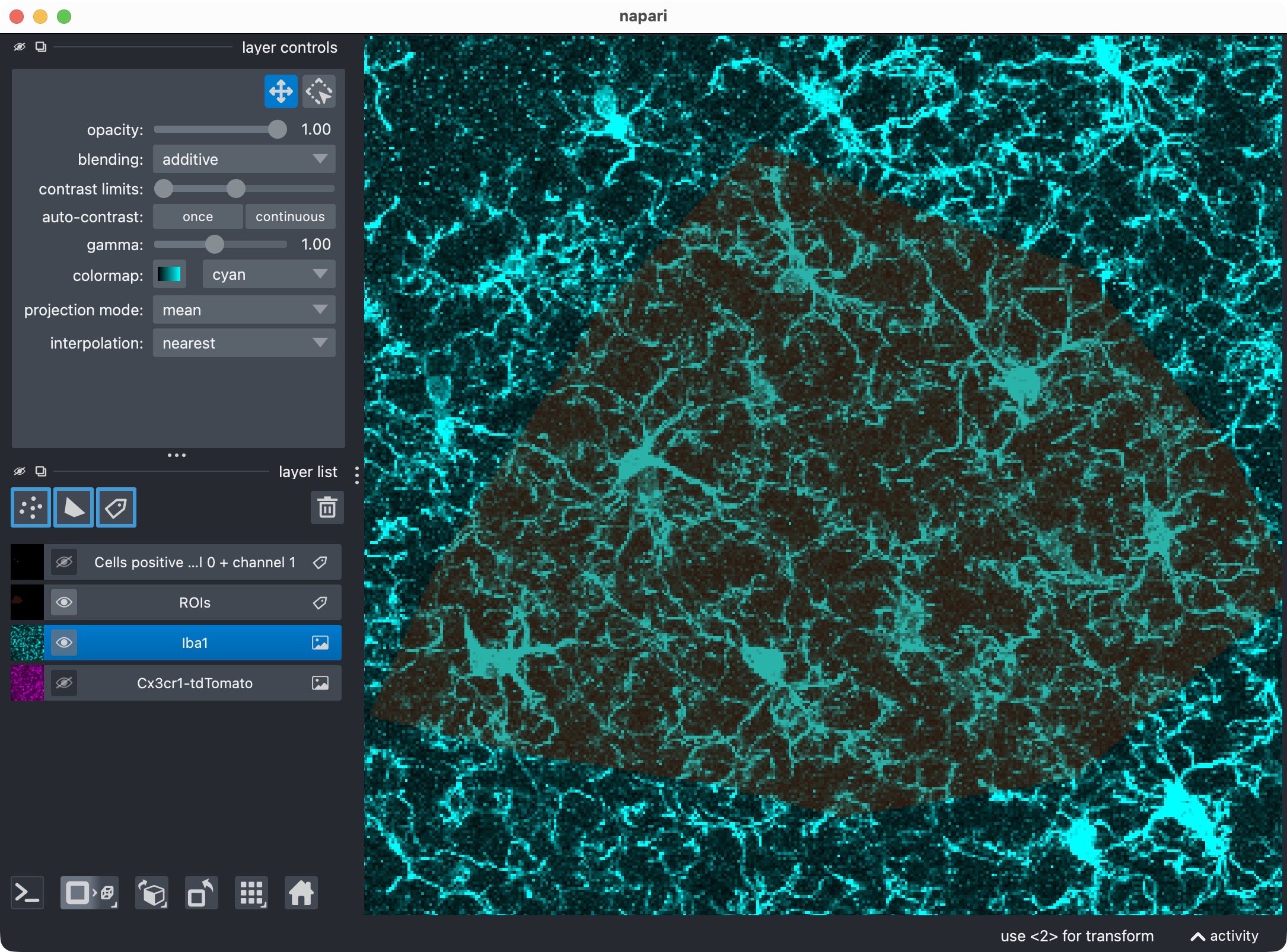
Task: Click the 'use <2> for transform' status text
Action: 1077,936
